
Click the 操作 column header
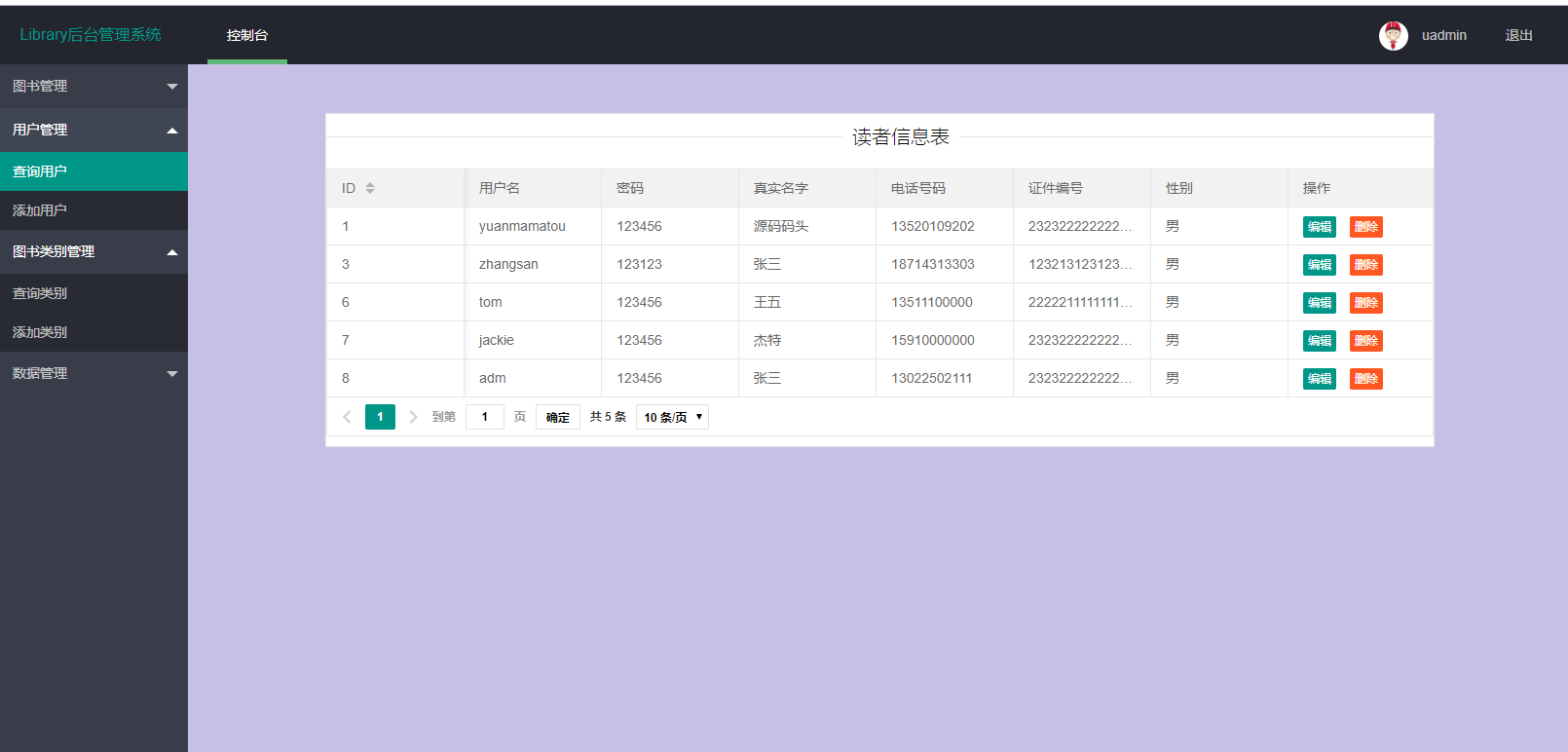[1360, 188]
